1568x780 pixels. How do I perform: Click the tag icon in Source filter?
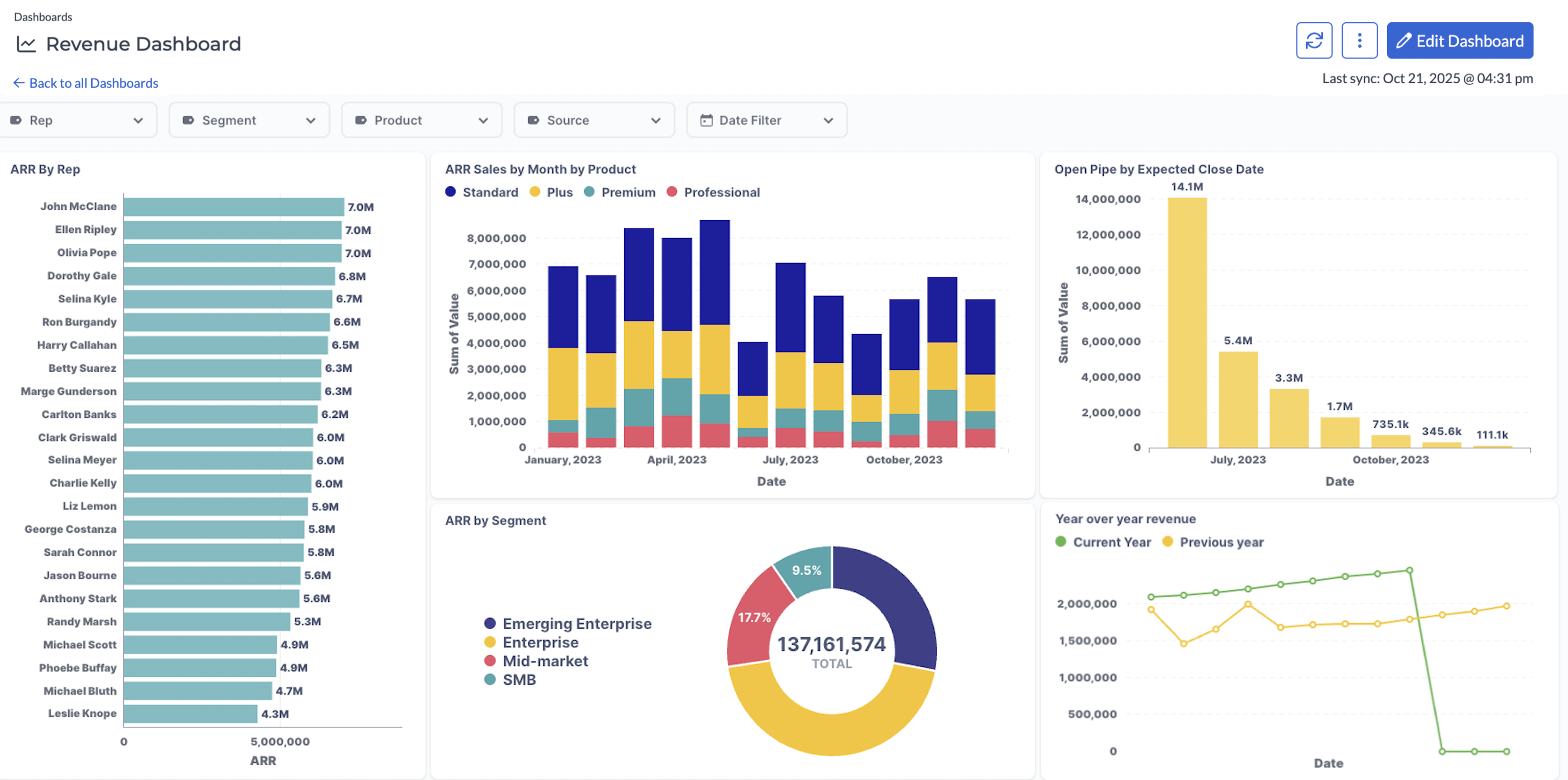[x=533, y=120]
